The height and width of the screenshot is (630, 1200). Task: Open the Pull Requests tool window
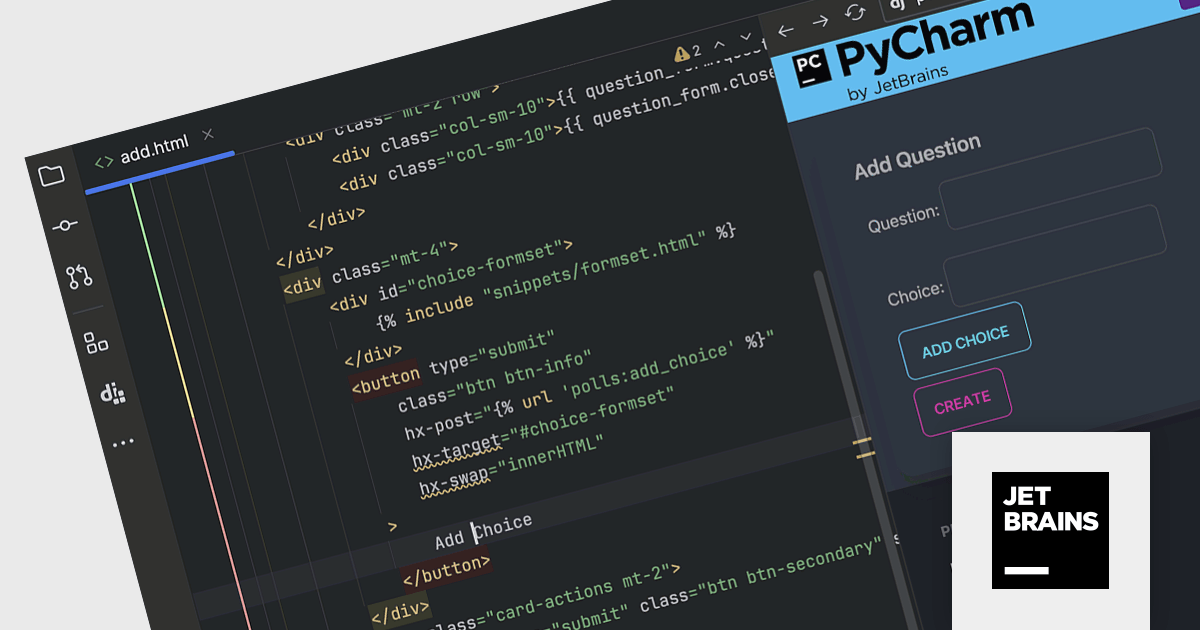(79, 277)
